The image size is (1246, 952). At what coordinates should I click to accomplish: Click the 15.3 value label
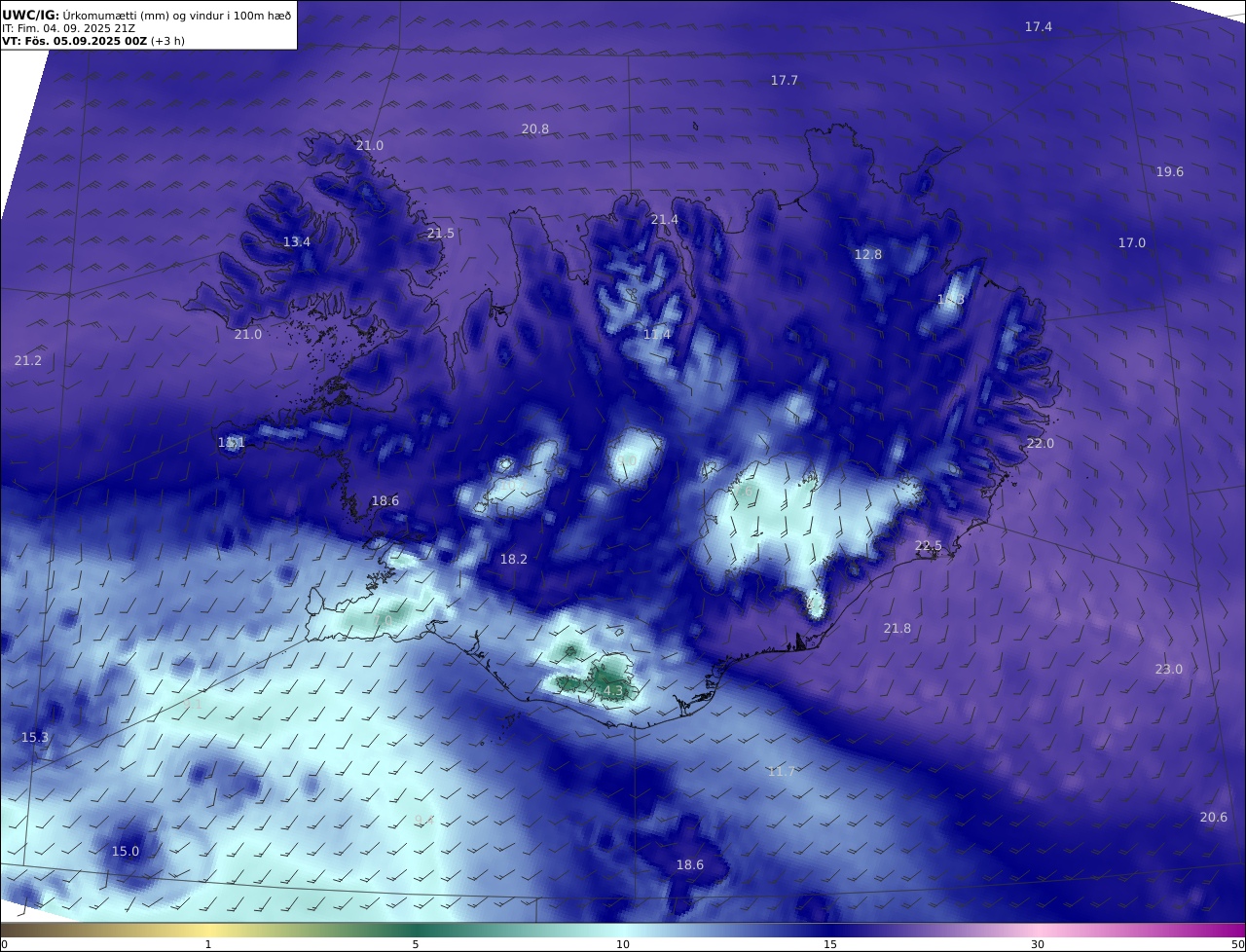click(35, 738)
